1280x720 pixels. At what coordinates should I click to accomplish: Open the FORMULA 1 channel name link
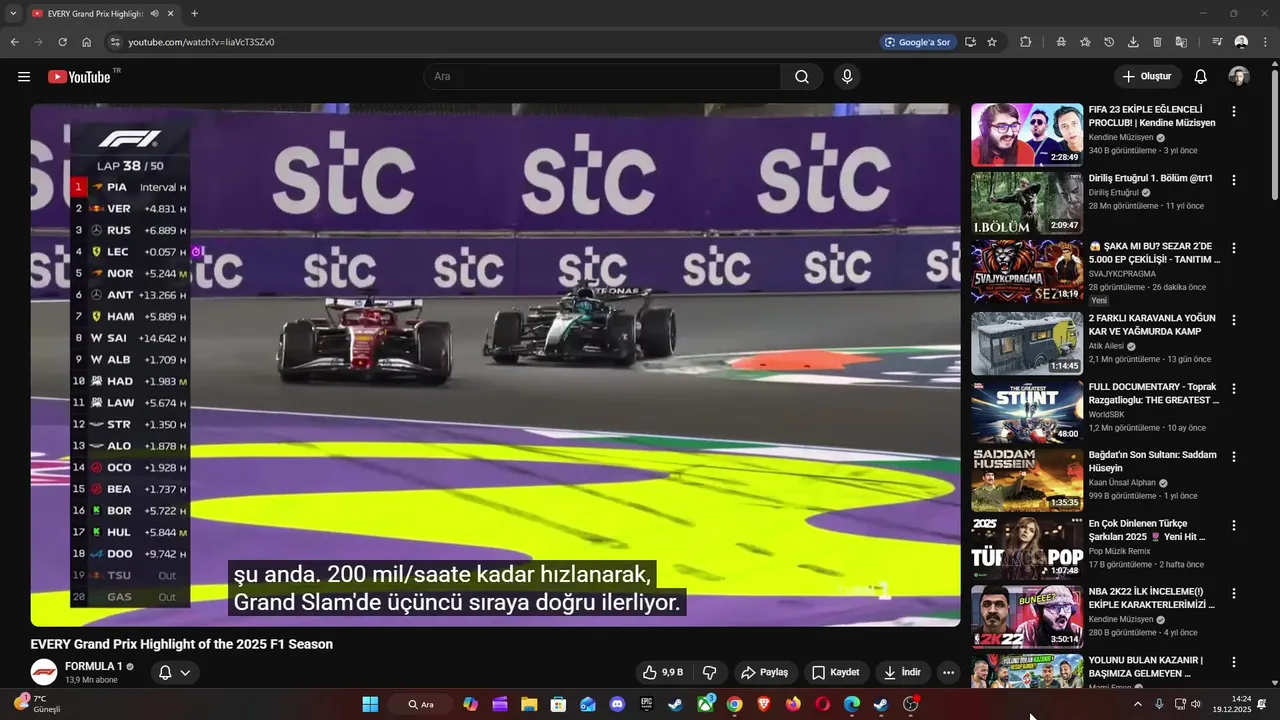point(94,666)
